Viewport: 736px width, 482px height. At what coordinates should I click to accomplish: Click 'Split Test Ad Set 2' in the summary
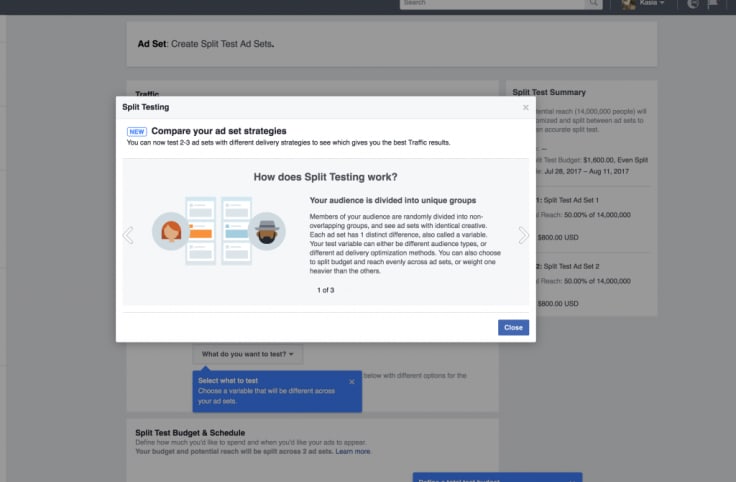571,266
